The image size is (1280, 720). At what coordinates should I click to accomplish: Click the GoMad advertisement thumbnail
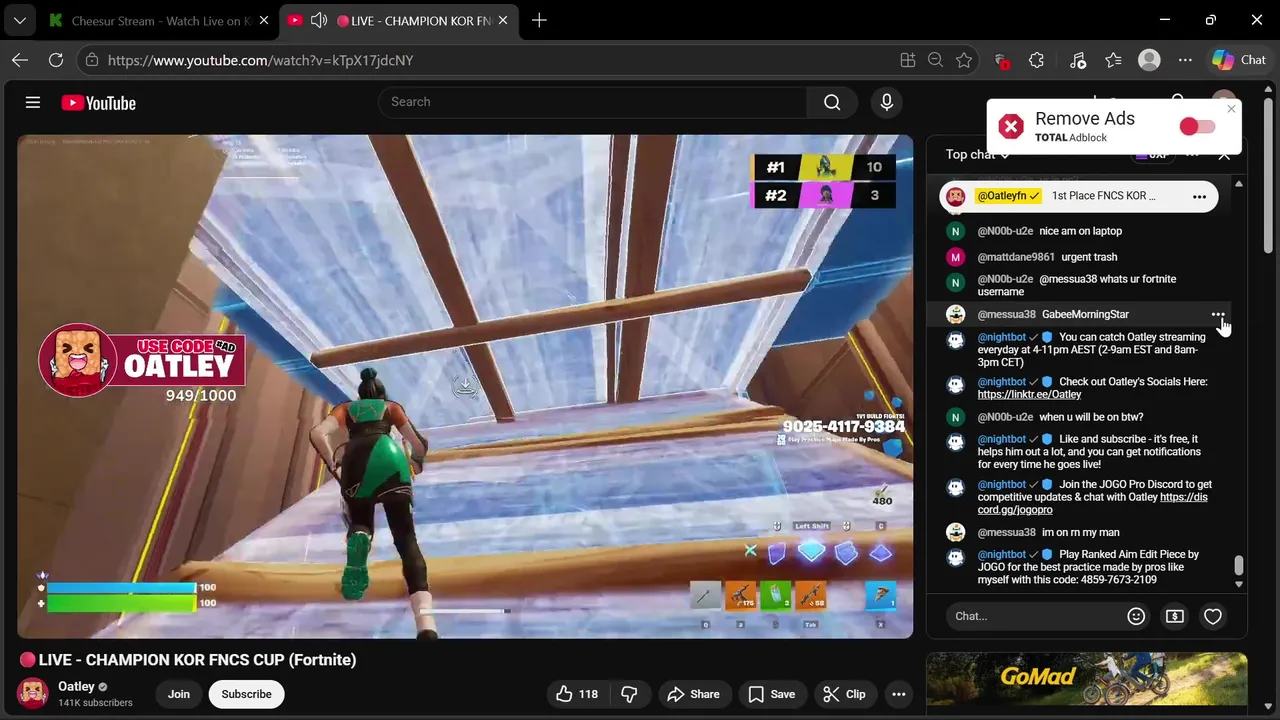click(x=1087, y=678)
